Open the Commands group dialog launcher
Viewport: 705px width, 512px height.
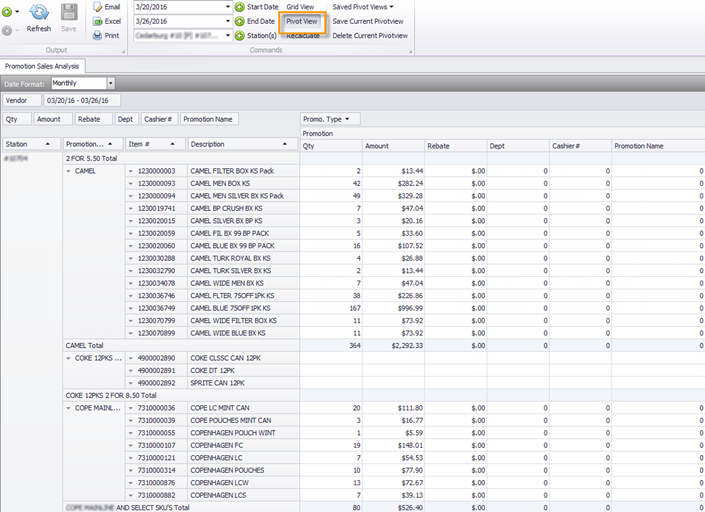(x=410, y=52)
